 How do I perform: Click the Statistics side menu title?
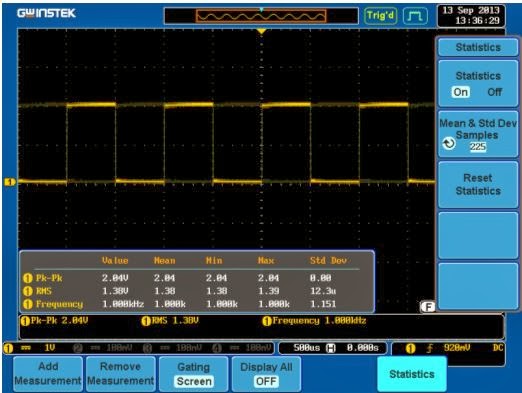click(478, 47)
